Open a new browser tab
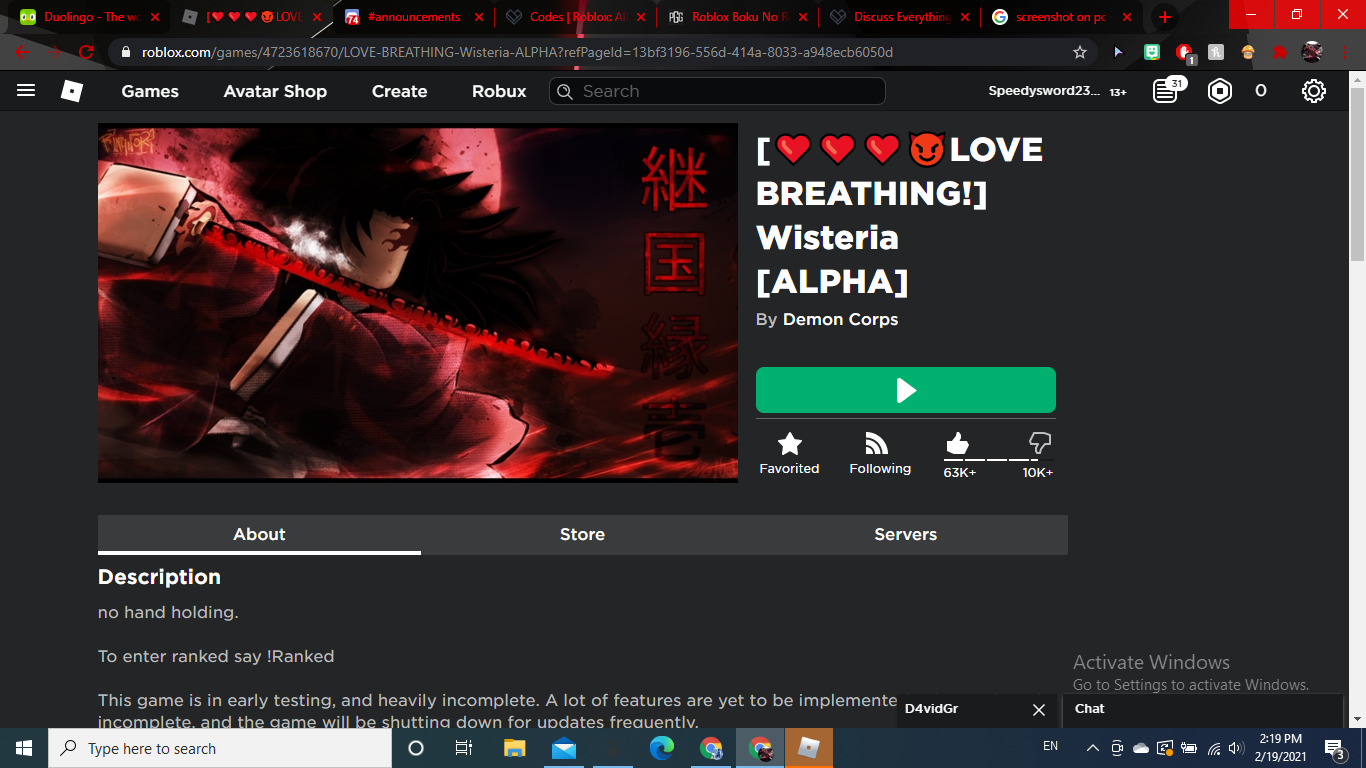Viewport: 1366px width, 768px height. 1164,17
